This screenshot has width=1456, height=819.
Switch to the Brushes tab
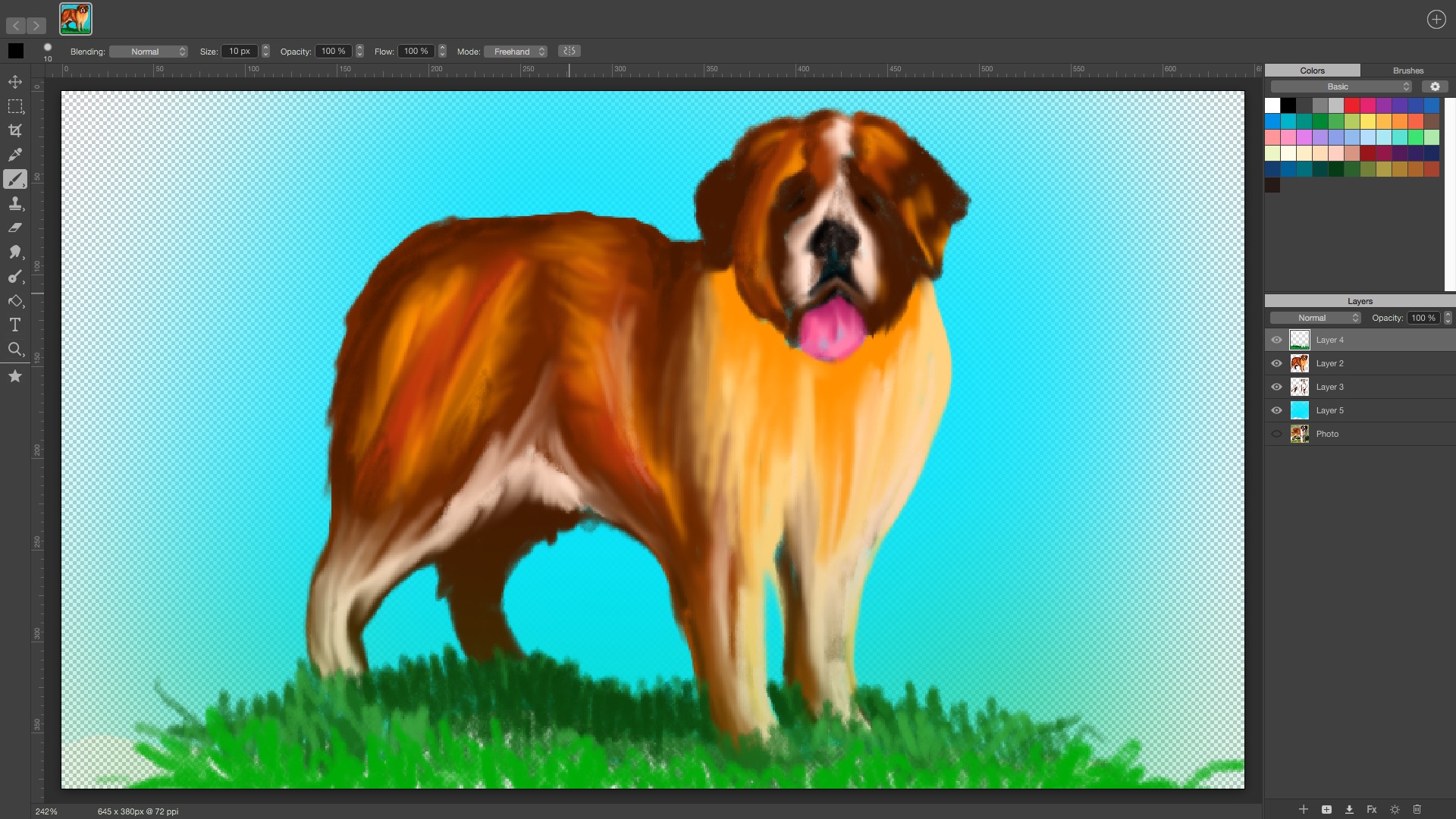(1407, 71)
